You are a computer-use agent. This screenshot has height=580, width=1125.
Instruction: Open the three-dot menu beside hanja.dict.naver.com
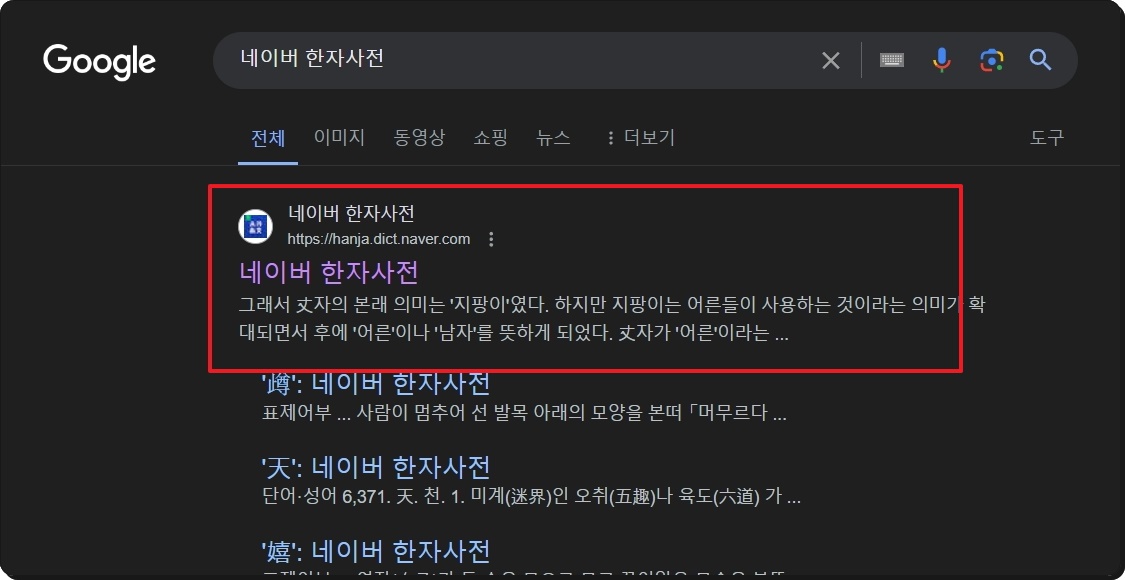point(491,239)
